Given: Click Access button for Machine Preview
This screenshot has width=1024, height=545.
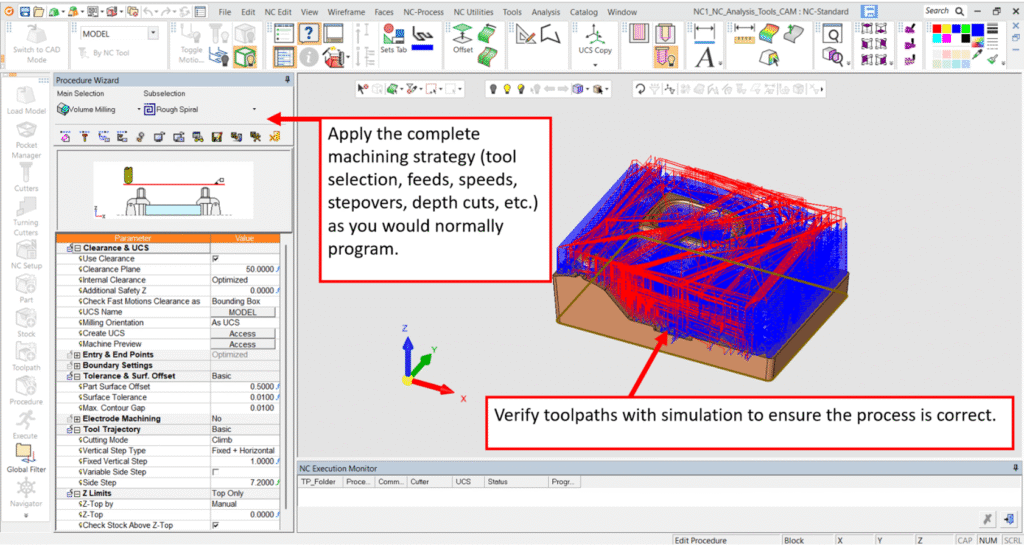Looking at the screenshot, I should click(x=242, y=344).
